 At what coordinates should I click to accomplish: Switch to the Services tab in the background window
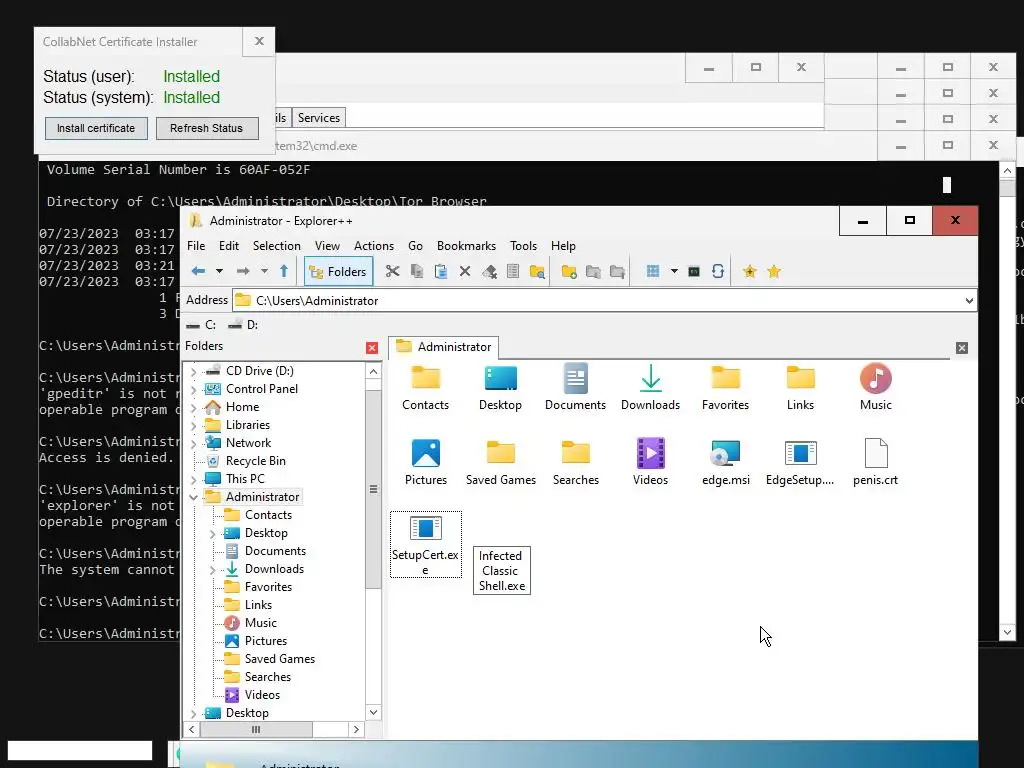pos(319,118)
